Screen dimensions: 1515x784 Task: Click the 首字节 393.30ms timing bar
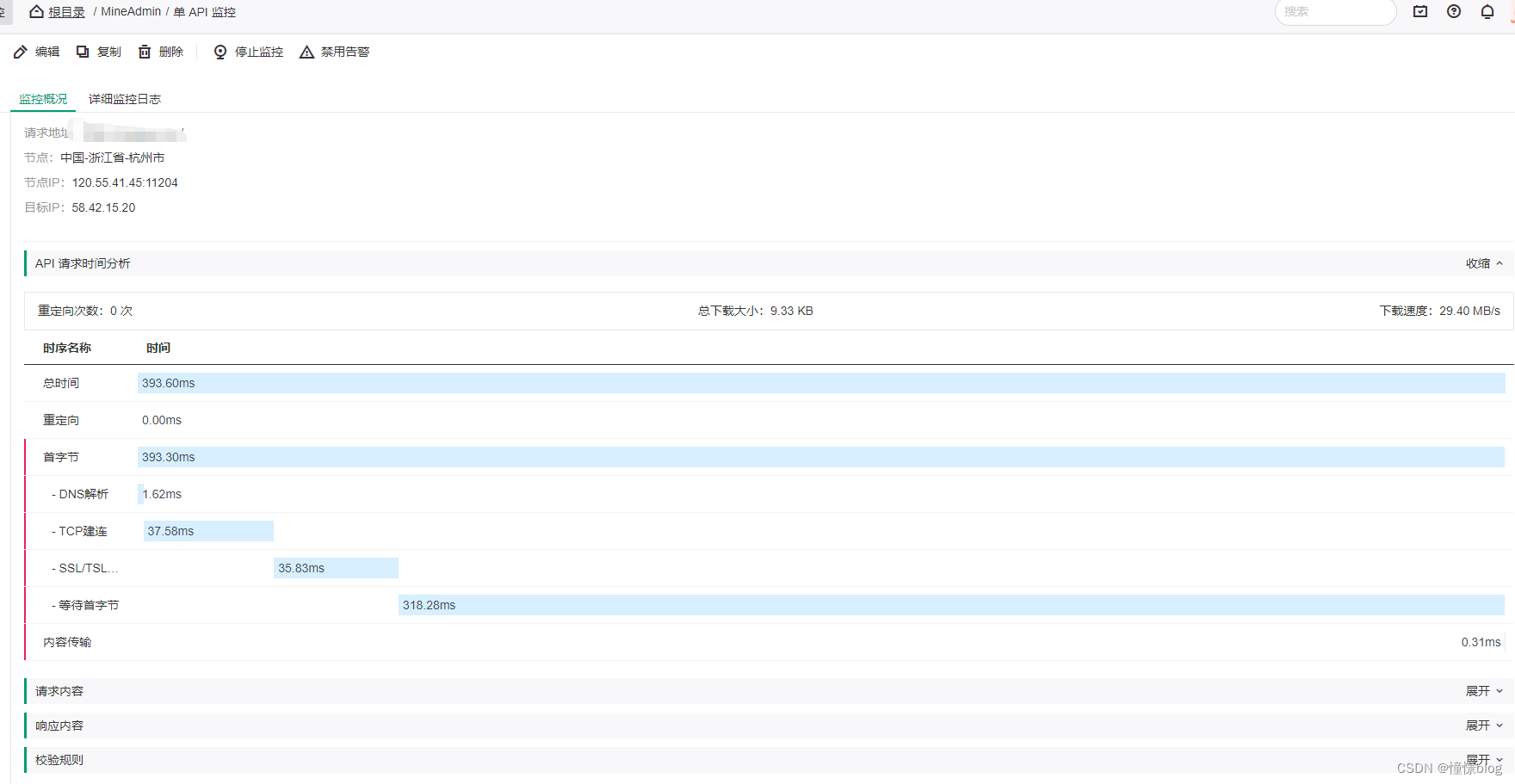(x=821, y=457)
